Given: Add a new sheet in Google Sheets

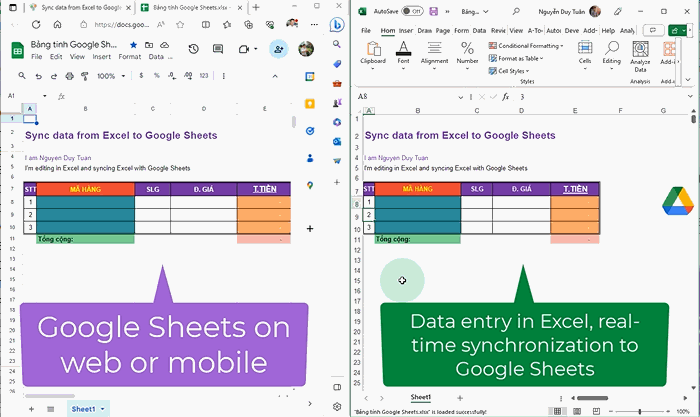Looking at the screenshot, I should coord(31,409).
